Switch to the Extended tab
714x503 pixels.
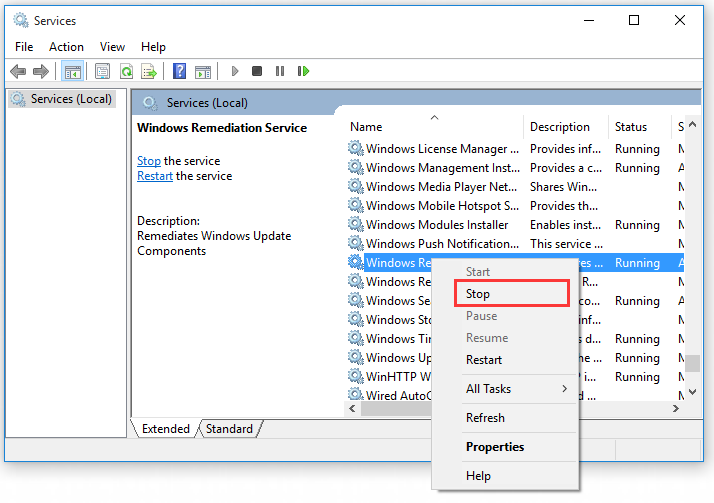pos(166,429)
